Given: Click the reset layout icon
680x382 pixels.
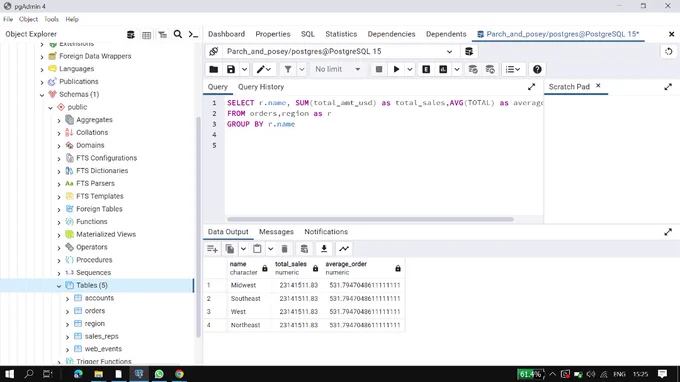Looking at the screenshot, I should tap(668, 52).
